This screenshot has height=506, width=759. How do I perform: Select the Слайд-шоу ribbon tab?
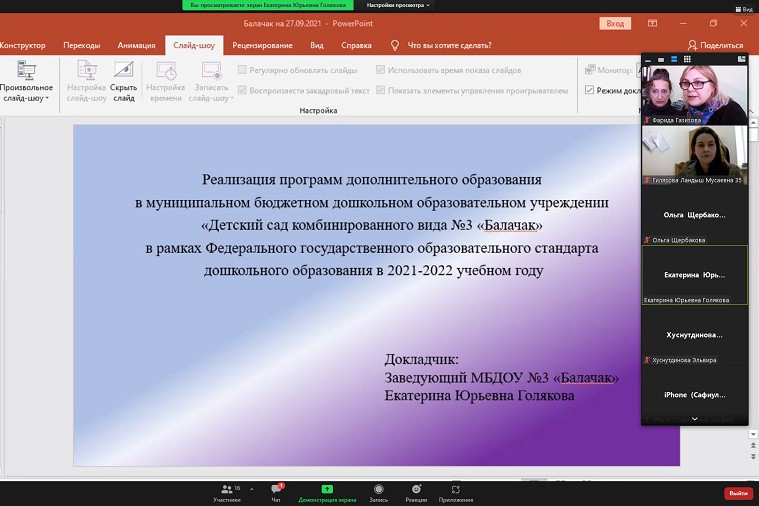(194, 45)
